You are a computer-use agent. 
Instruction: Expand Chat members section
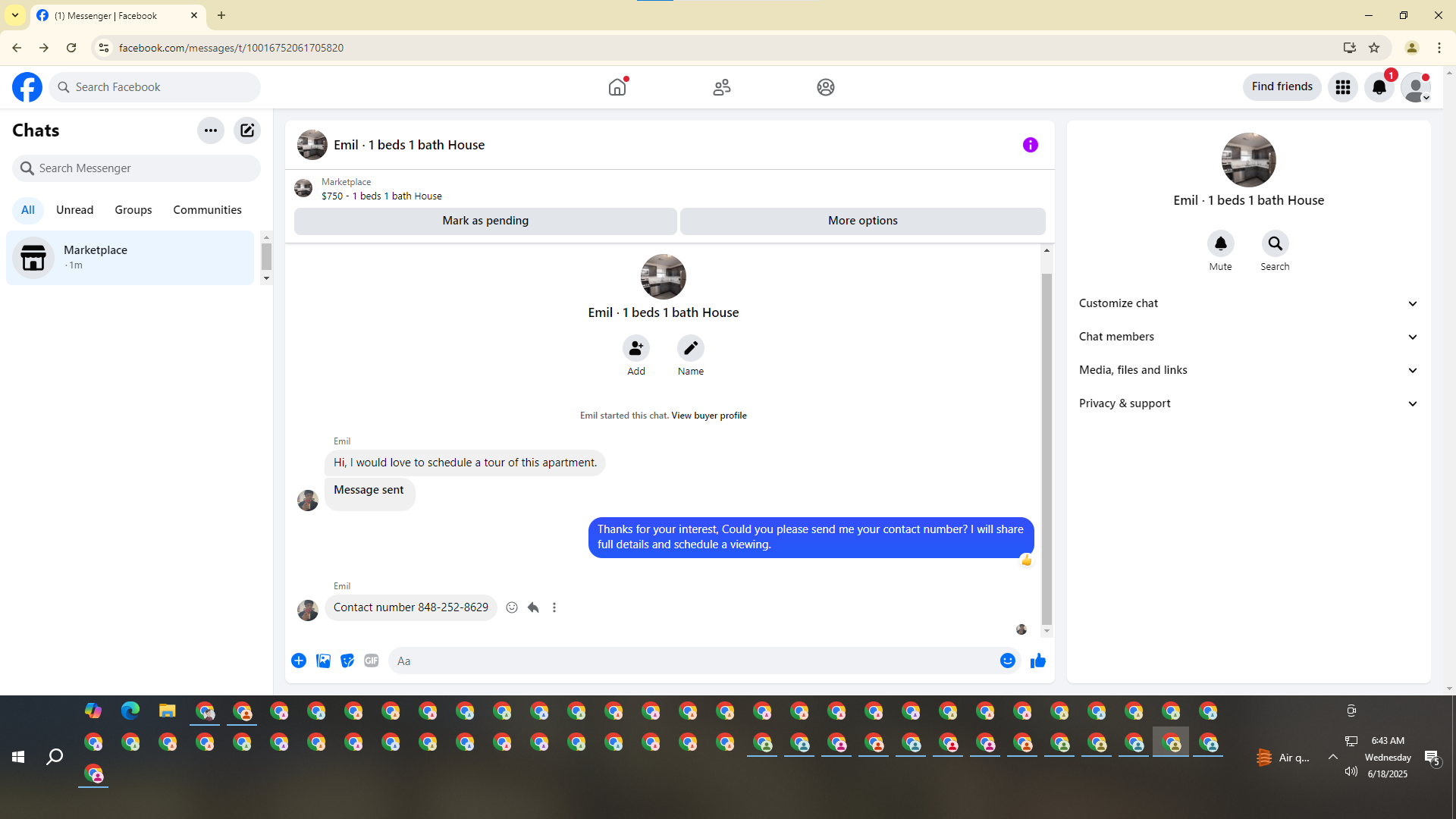pos(1249,337)
